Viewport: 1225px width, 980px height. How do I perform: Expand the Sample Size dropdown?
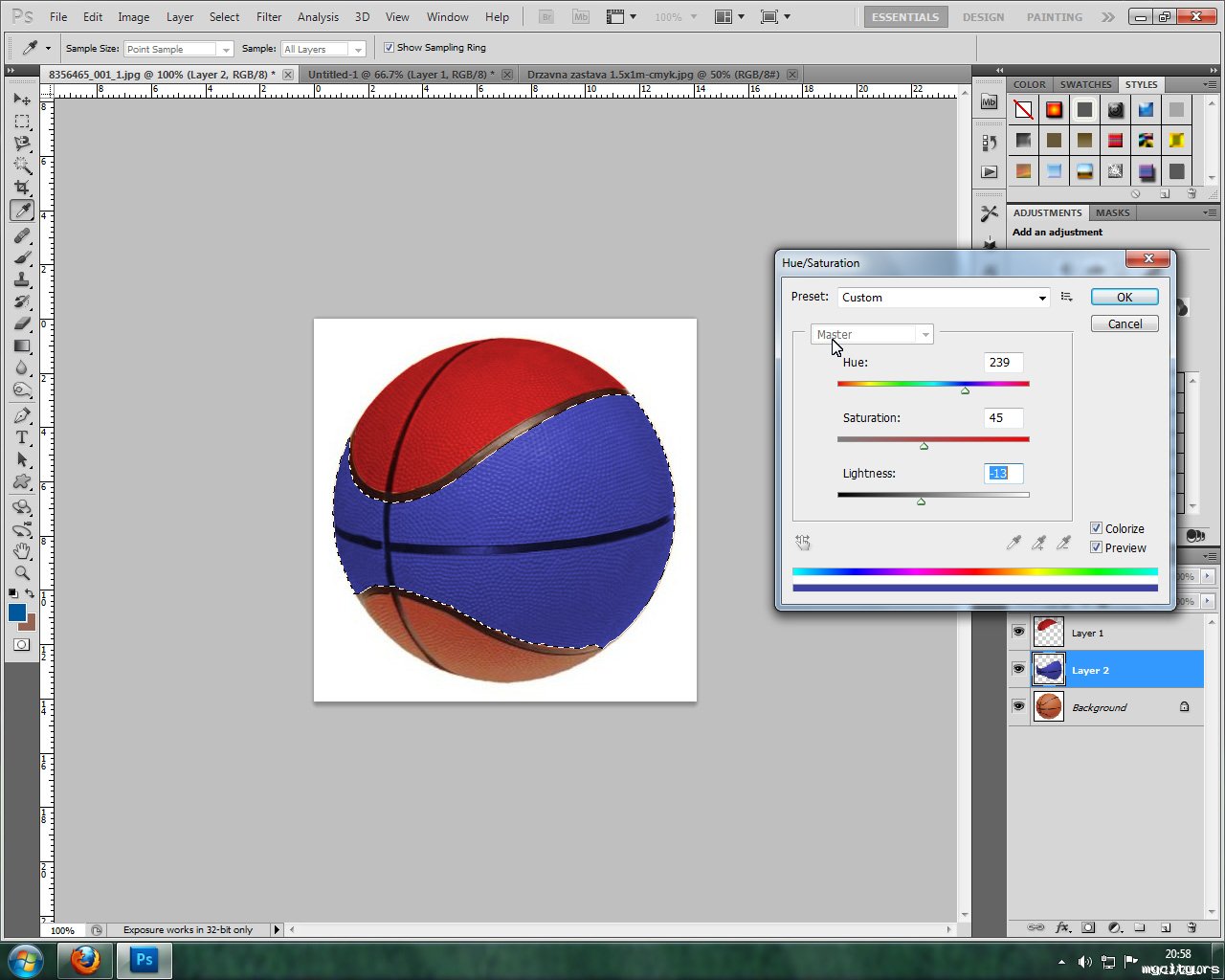coord(179,49)
